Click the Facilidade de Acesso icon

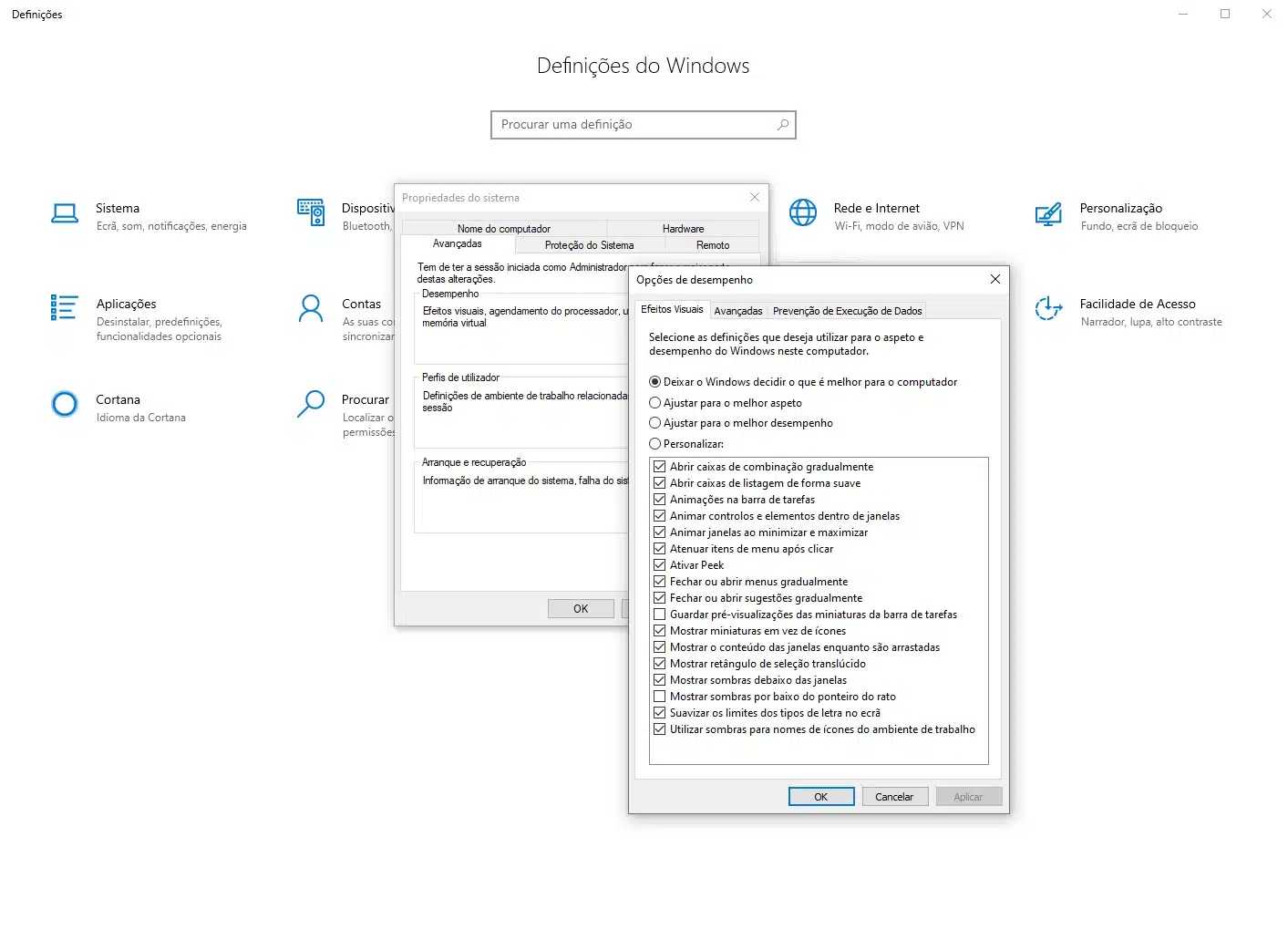point(1048,309)
